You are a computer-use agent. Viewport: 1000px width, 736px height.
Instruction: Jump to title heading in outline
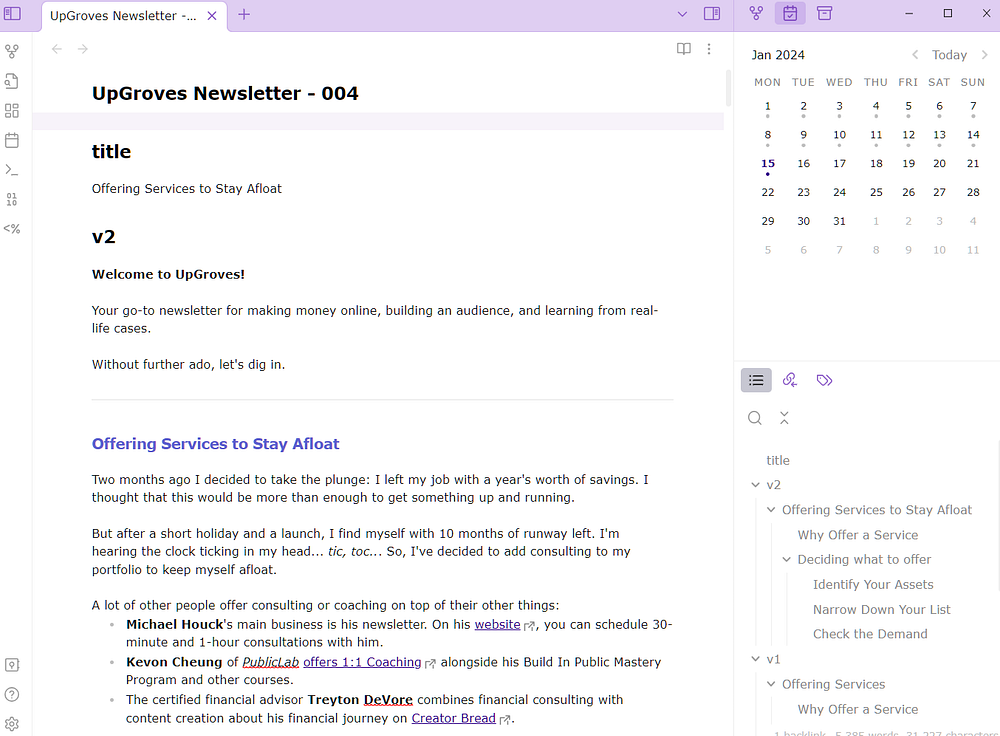(778, 460)
